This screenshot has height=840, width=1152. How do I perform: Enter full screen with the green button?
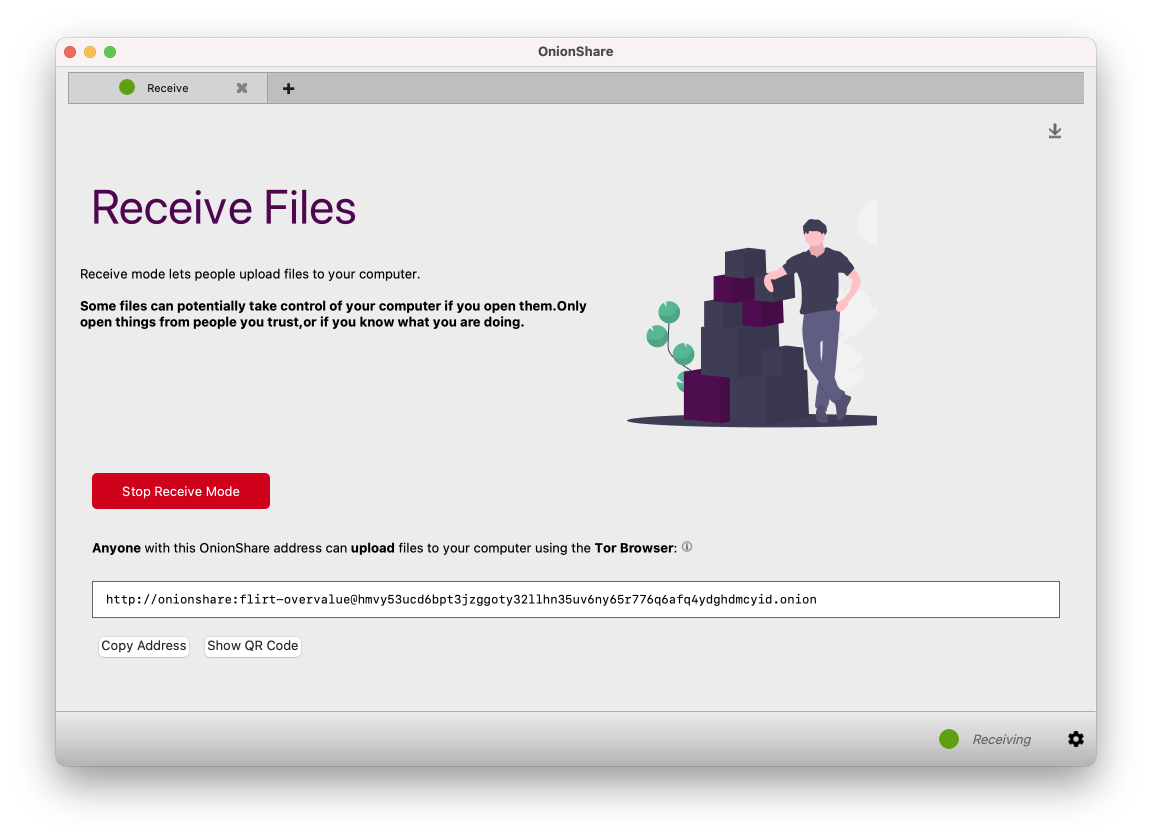110,51
